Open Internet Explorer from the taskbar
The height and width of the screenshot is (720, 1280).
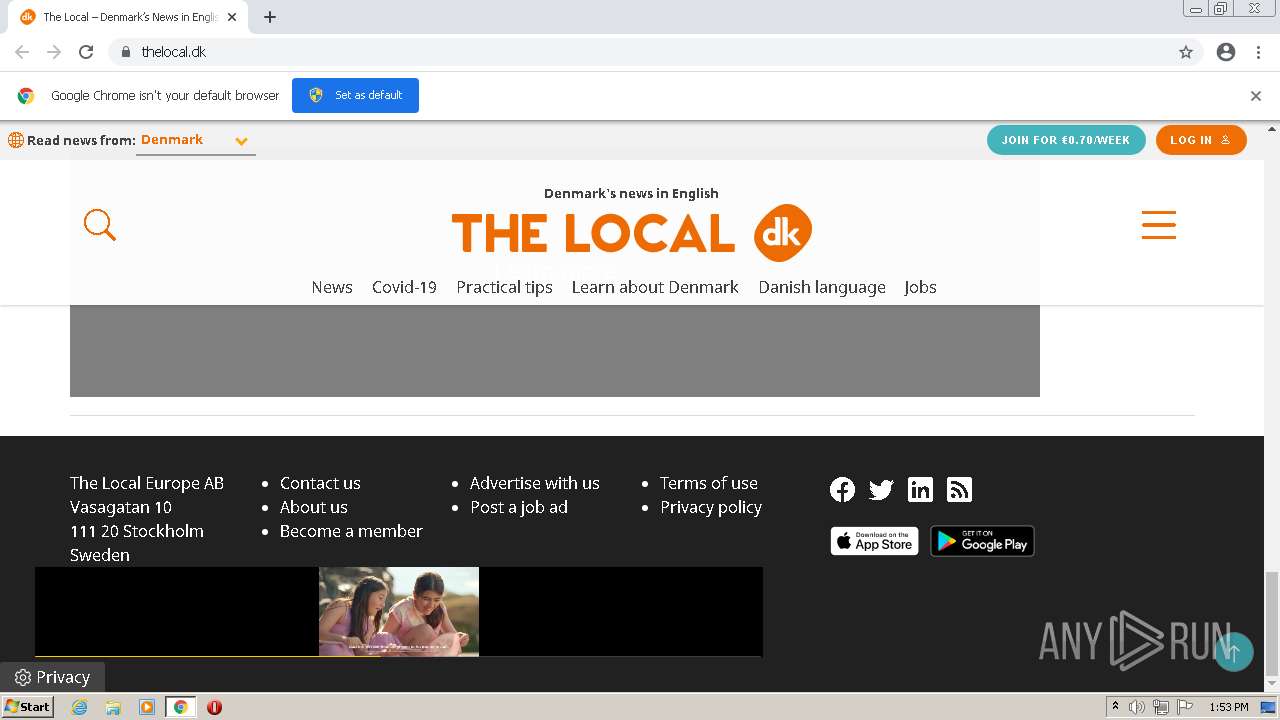[80, 707]
